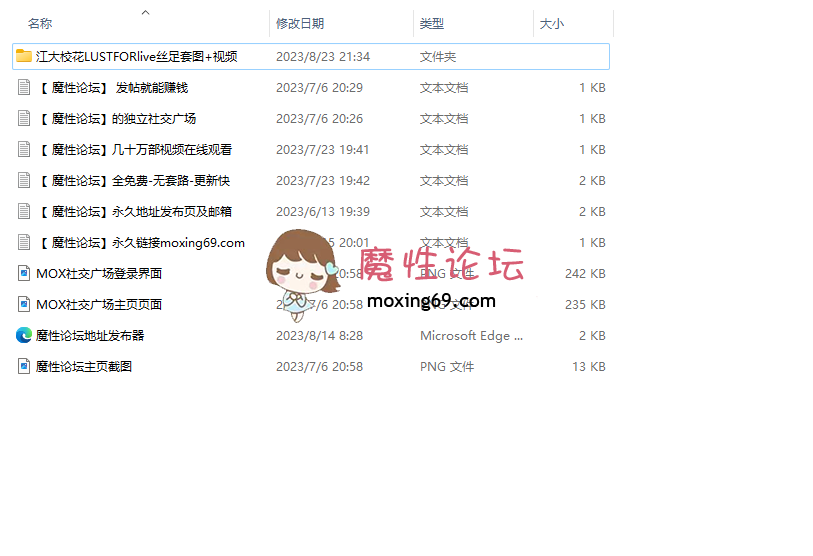The image size is (813, 556).
Task: Click the Microsoft Edge ... type cell
Action: click(x=471, y=336)
